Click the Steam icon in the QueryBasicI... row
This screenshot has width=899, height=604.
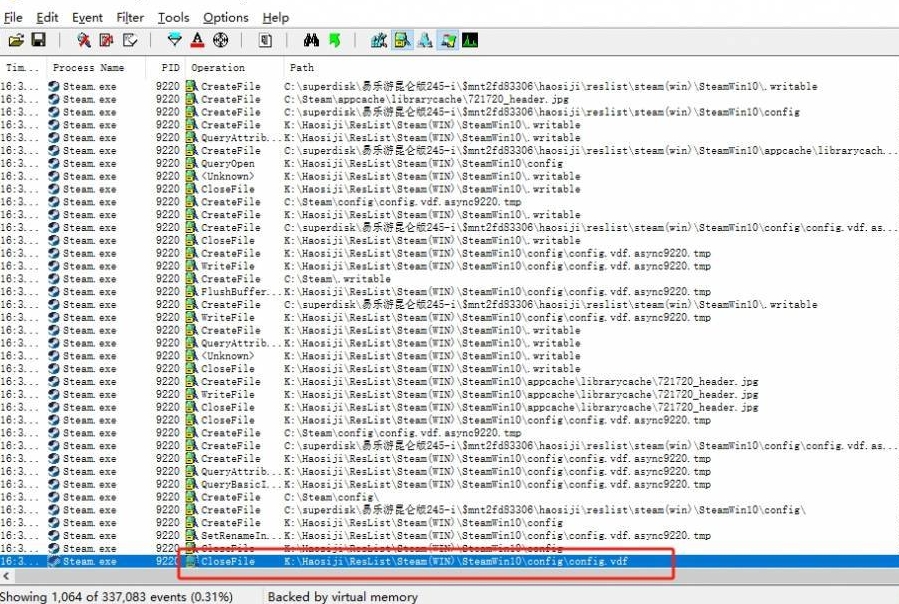(x=54, y=484)
